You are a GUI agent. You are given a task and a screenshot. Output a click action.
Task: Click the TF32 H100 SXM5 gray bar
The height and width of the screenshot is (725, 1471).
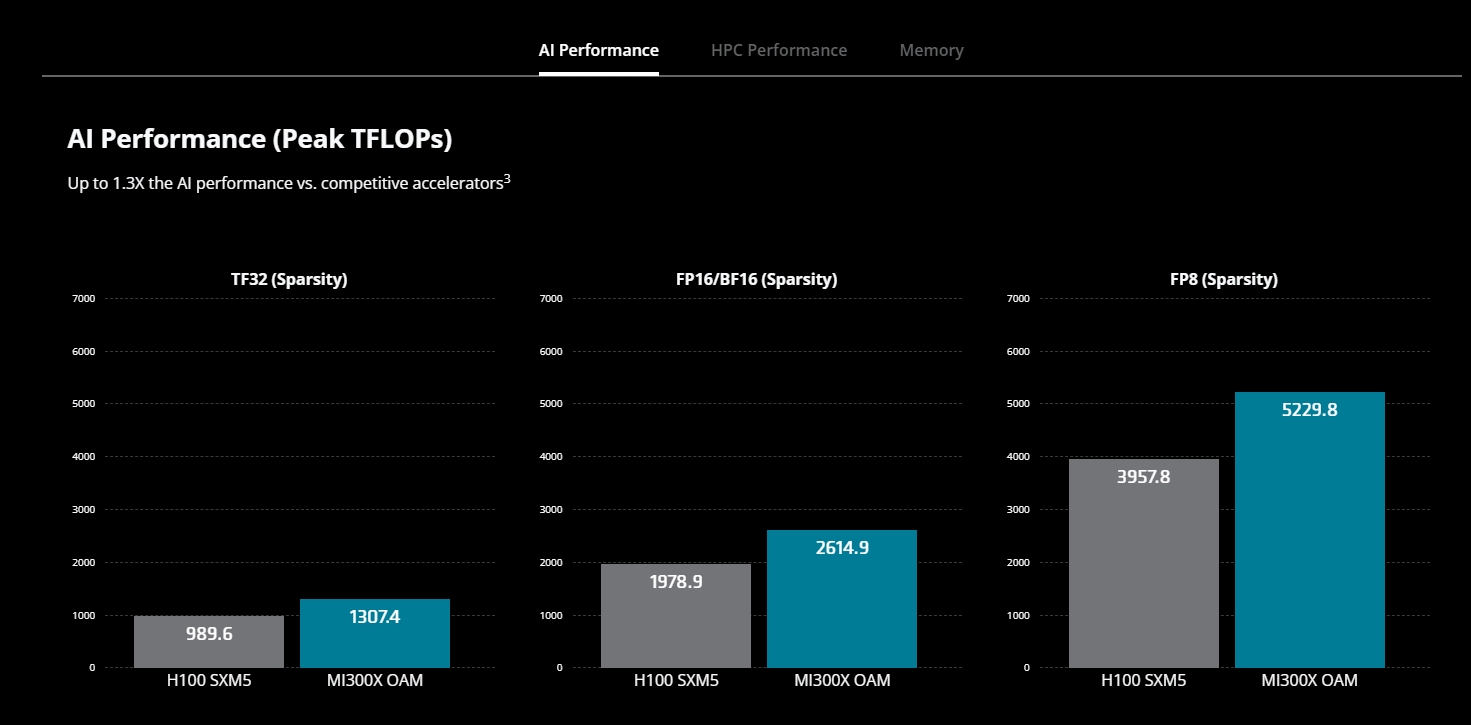[209, 642]
